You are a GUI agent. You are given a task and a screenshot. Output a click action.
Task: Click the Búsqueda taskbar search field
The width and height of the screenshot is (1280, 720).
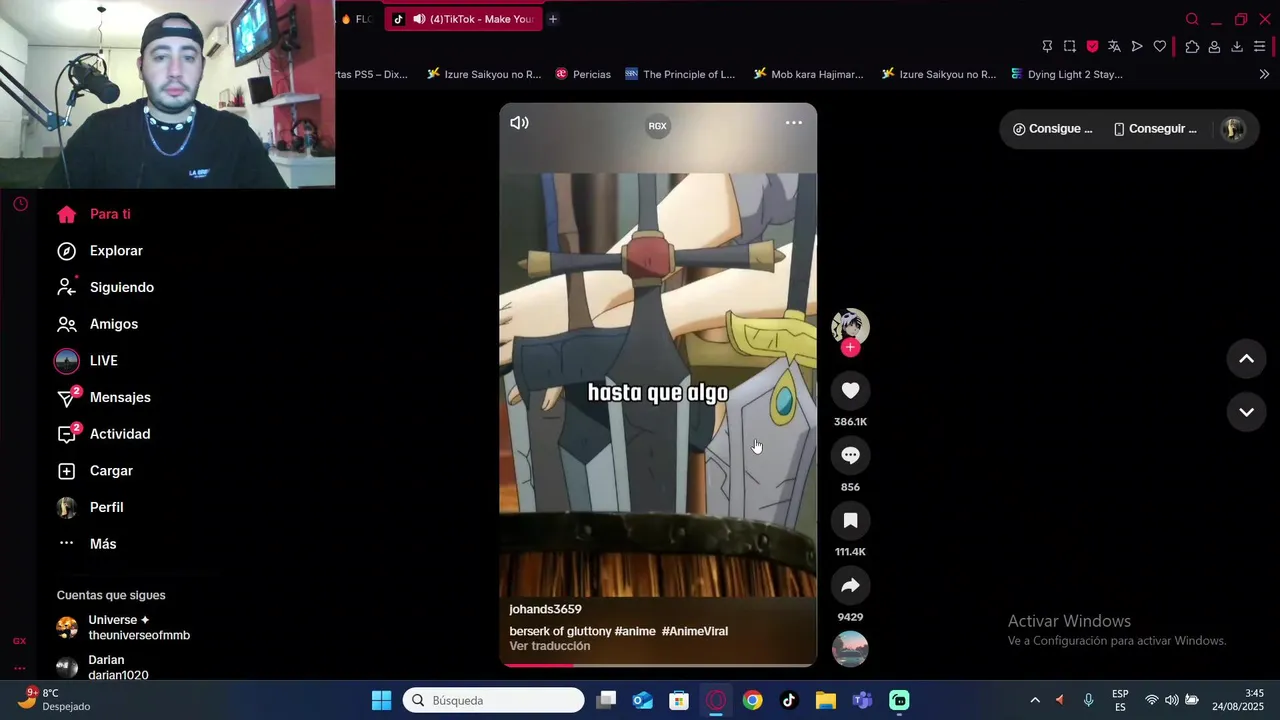coord(494,700)
